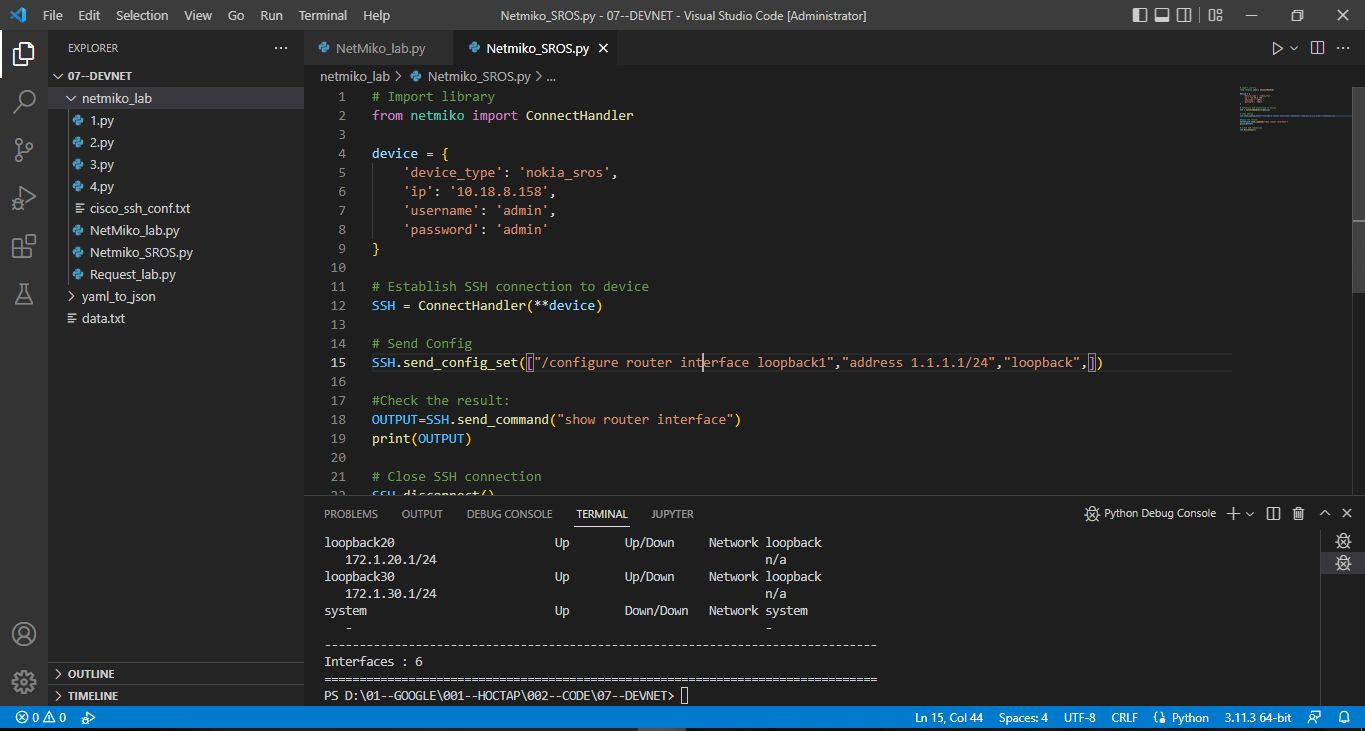Viewport: 1365px width, 731px height.
Task: Click the netmiko_lab breadcrumb segment
Action: [354, 76]
